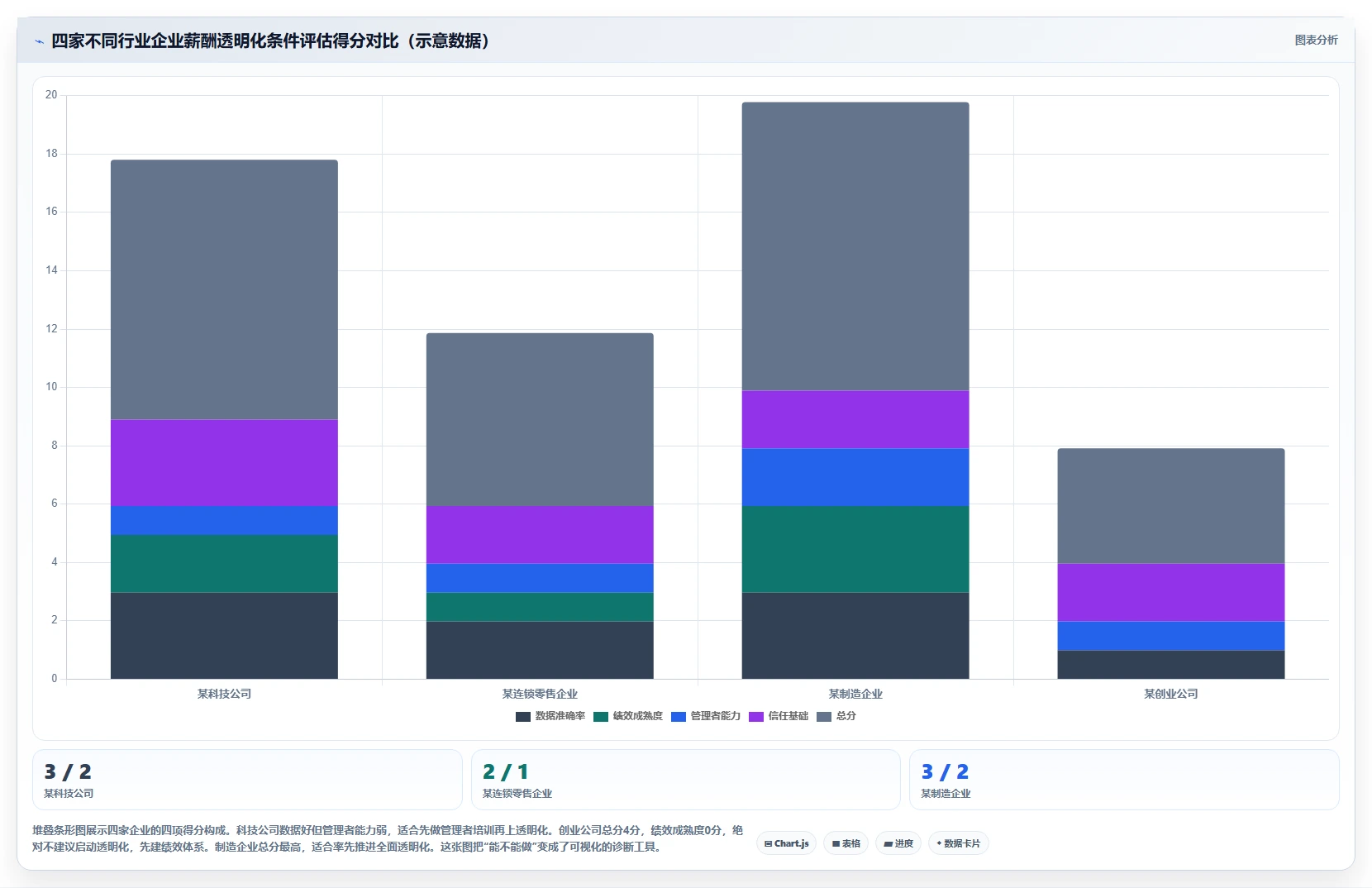The image size is (1372, 888).
Task: Click the blue 管理者能力 segment of 某科技公司 bar
Action: [224, 520]
